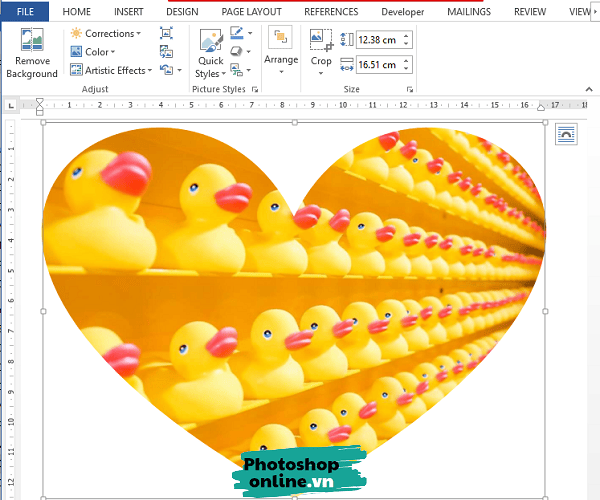Switch to the DESIGN tab
This screenshot has height=500, width=600.
(x=182, y=12)
